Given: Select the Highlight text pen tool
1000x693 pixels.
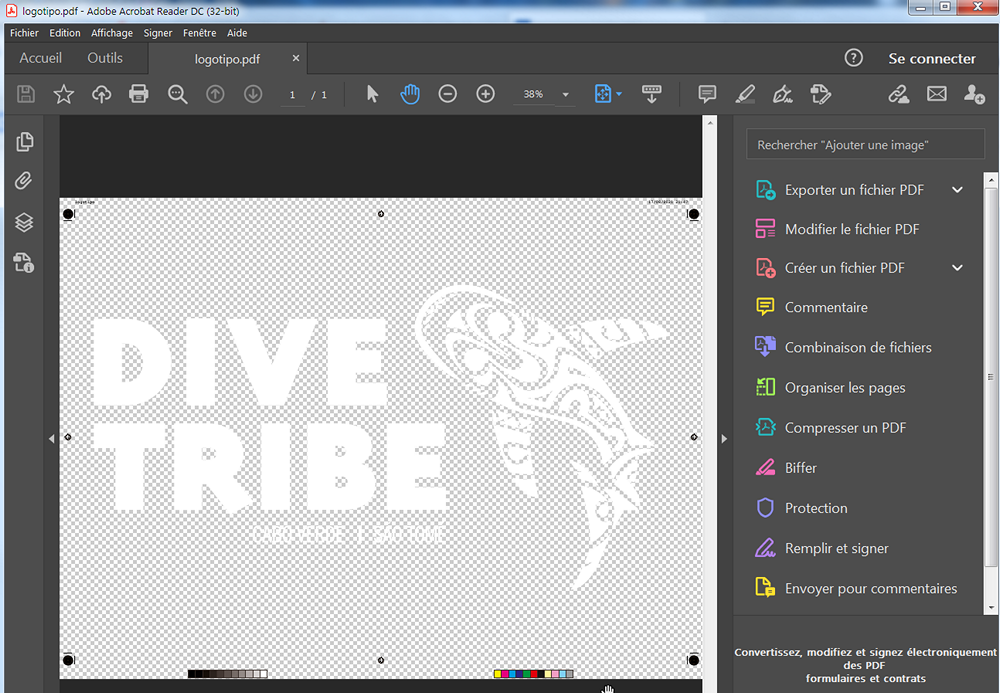Looking at the screenshot, I should [x=745, y=94].
